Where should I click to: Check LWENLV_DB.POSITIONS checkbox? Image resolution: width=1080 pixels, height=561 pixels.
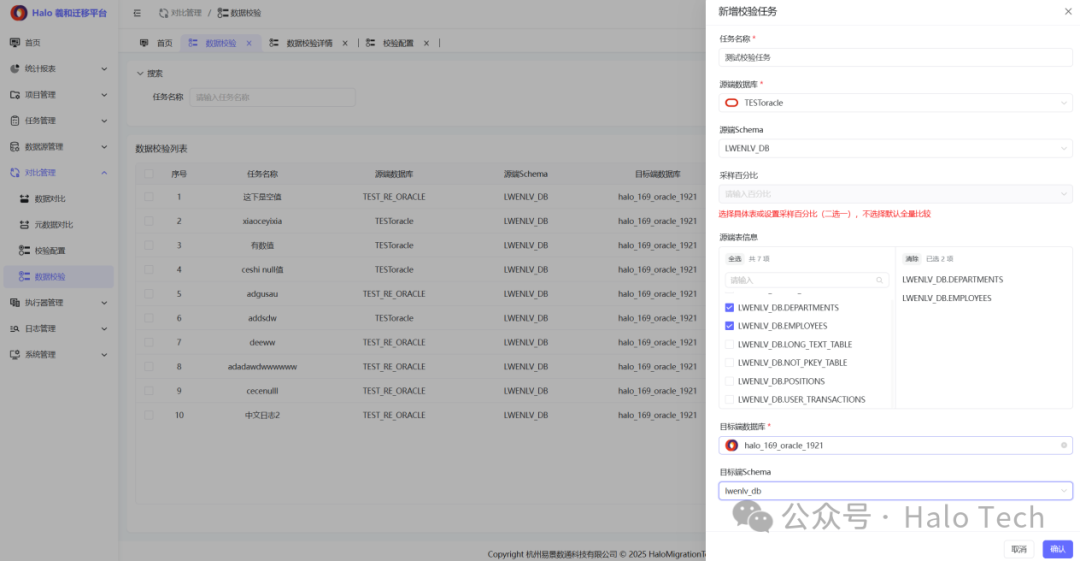(729, 381)
